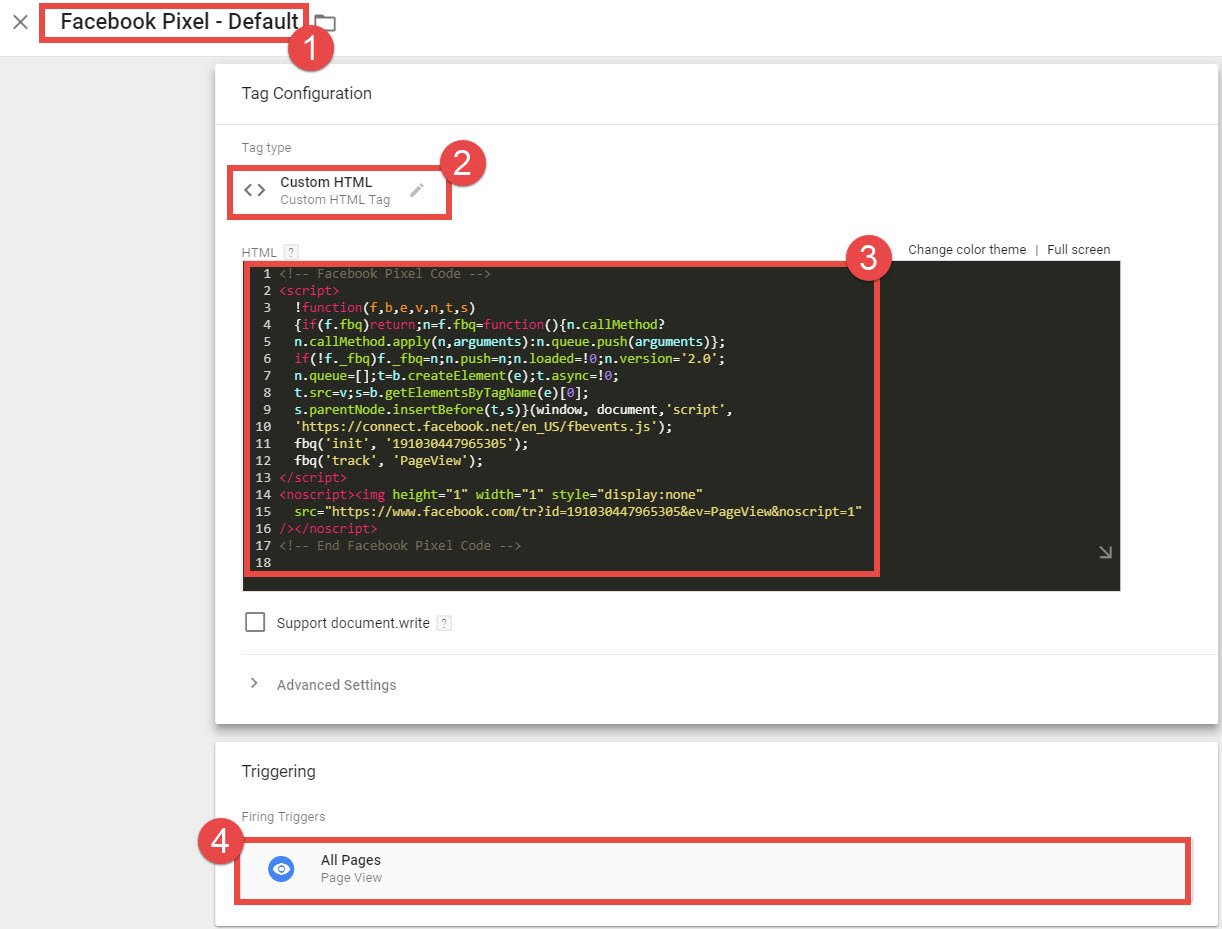This screenshot has width=1222, height=929.
Task: Enable Support document.write checkbox
Action: pos(256,623)
